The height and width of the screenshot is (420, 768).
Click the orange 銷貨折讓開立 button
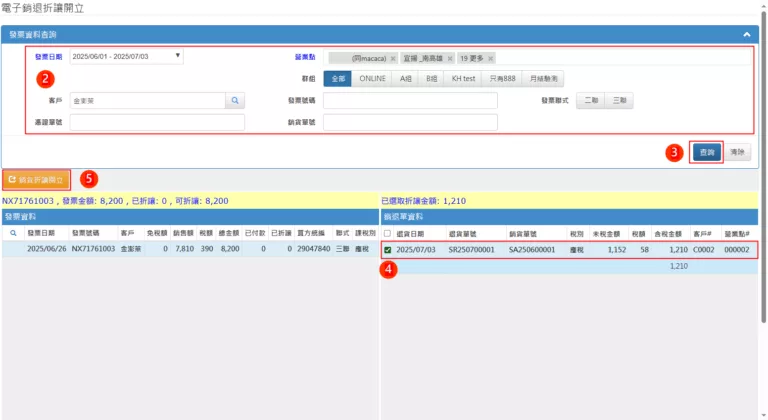(x=37, y=180)
